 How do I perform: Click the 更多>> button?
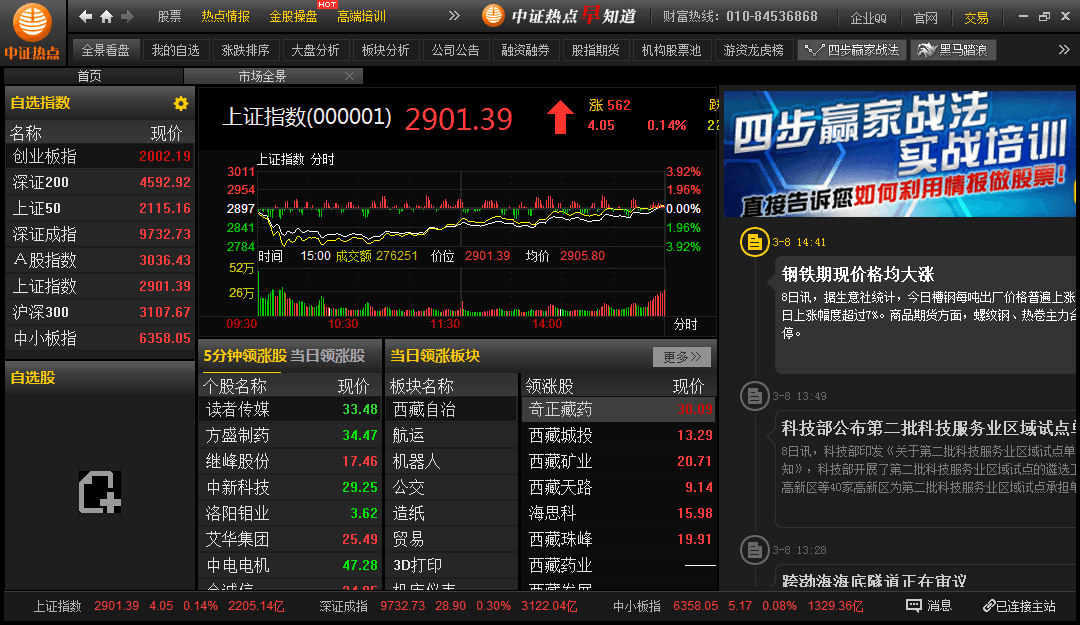click(682, 357)
